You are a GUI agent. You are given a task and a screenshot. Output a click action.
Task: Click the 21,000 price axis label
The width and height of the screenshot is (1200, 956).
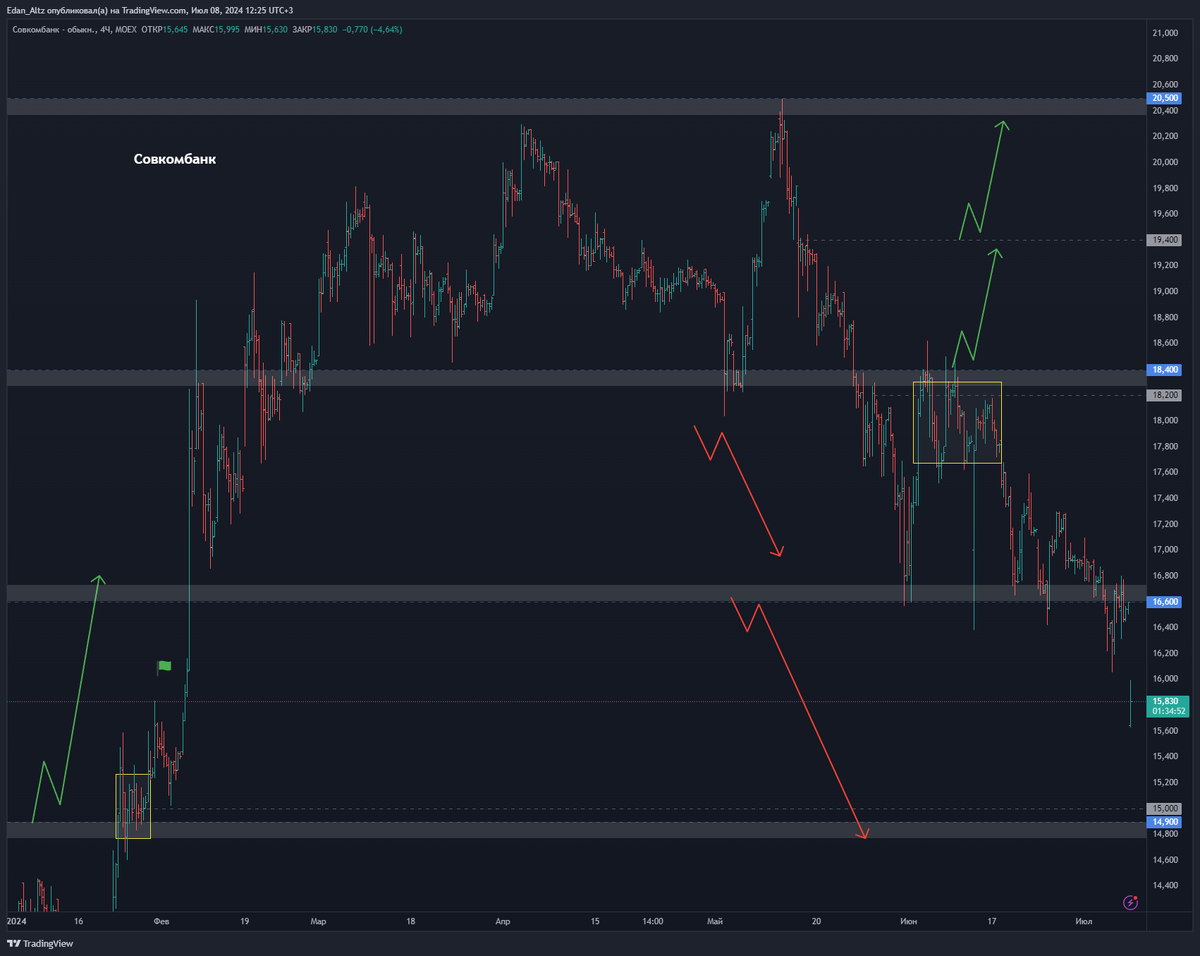tap(1164, 33)
